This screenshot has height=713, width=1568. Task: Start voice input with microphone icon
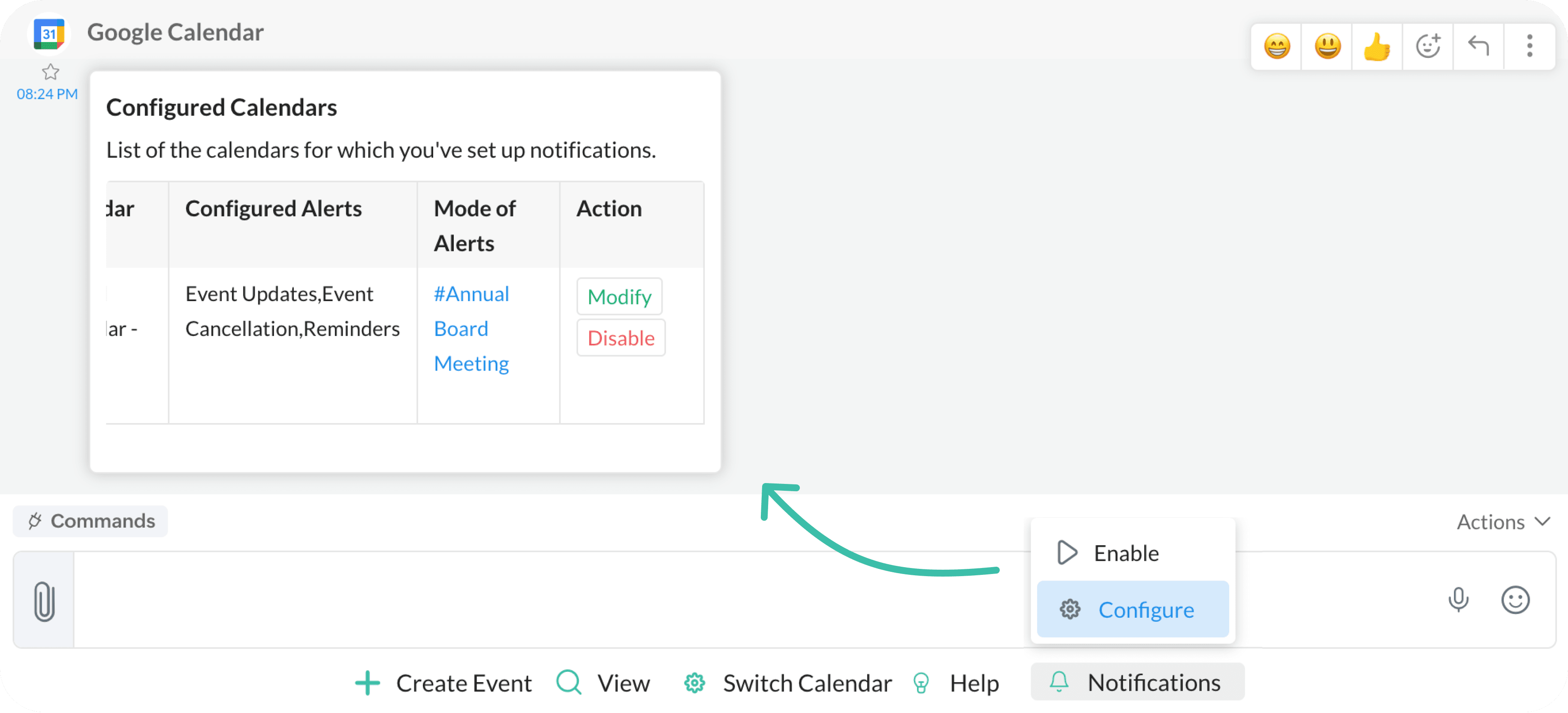pos(1459,600)
